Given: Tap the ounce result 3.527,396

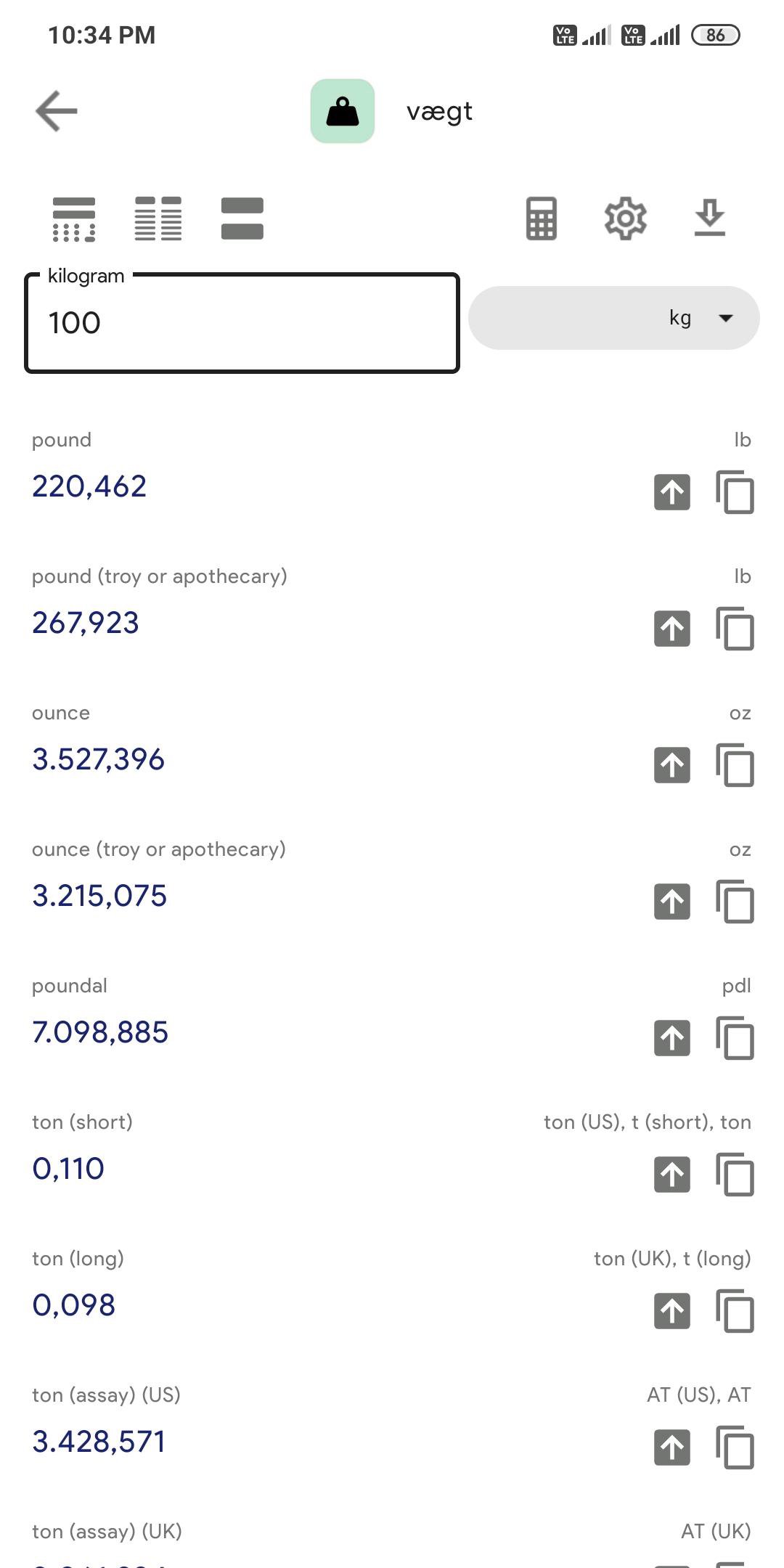Looking at the screenshot, I should 99,759.
